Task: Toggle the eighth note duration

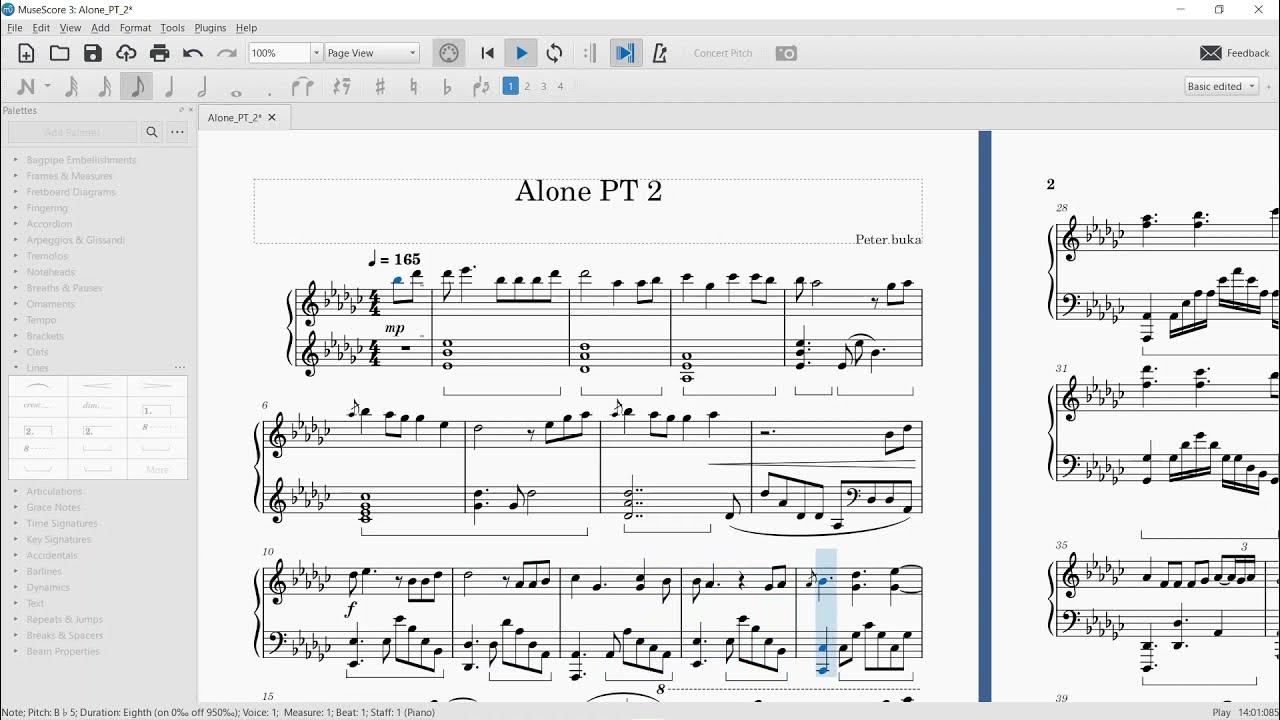Action: pos(137,87)
